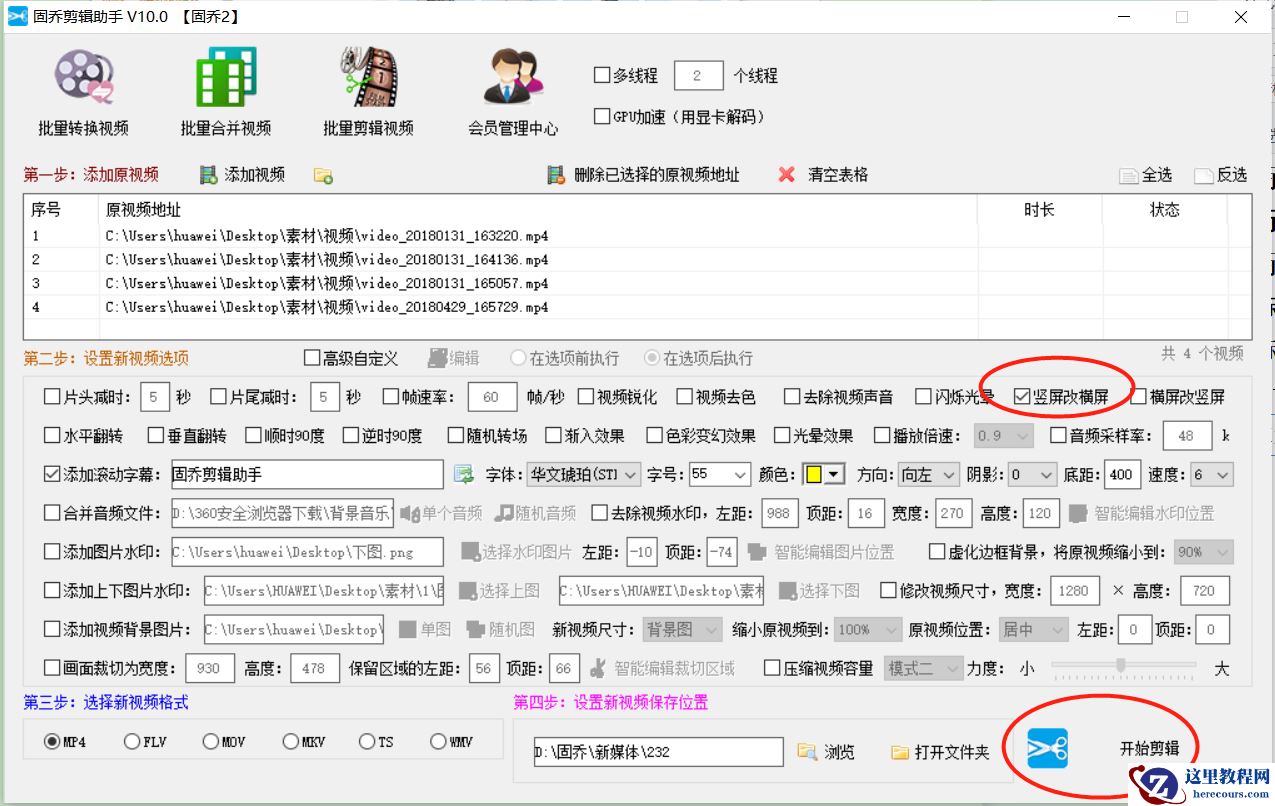Image resolution: width=1275 pixels, height=806 pixels.
Task: Click the green refresh icon after subtitle field
Action: (x=463, y=473)
